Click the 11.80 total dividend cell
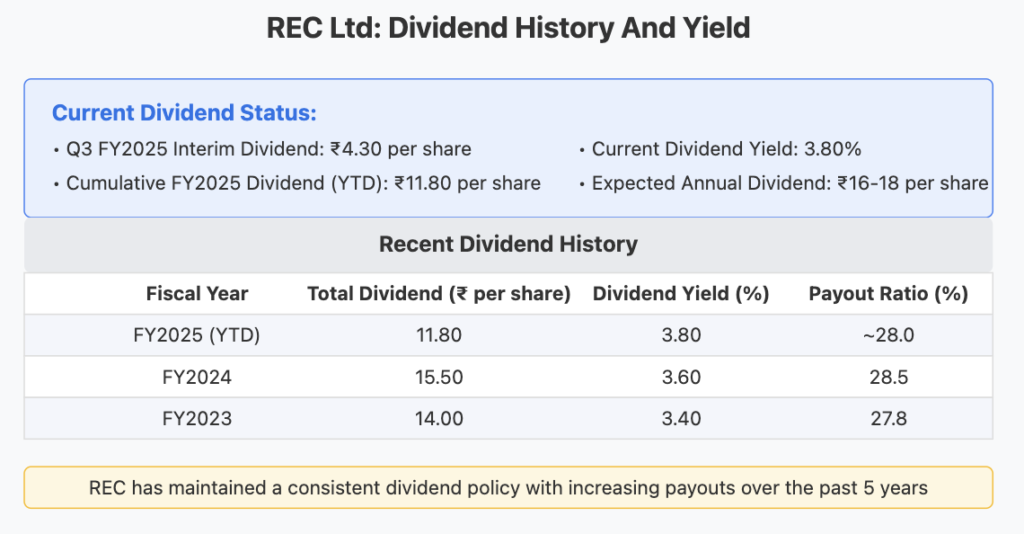Image resolution: width=1024 pixels, height=534 pixels. pos(439,336)
